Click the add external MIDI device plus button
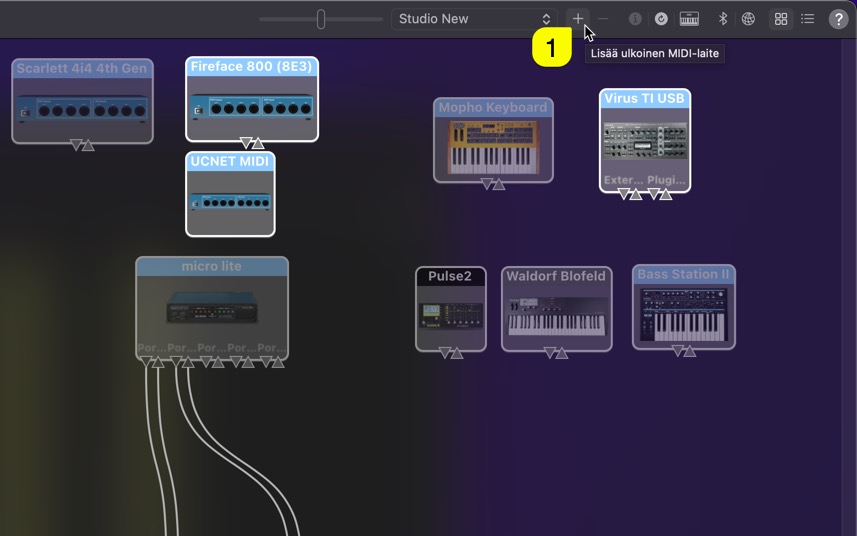 click(577, 19)
